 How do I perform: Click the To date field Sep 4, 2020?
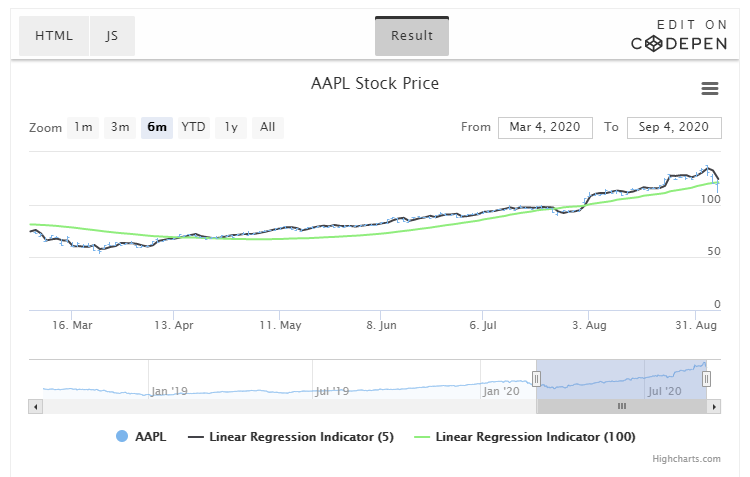tap(674, 128)
